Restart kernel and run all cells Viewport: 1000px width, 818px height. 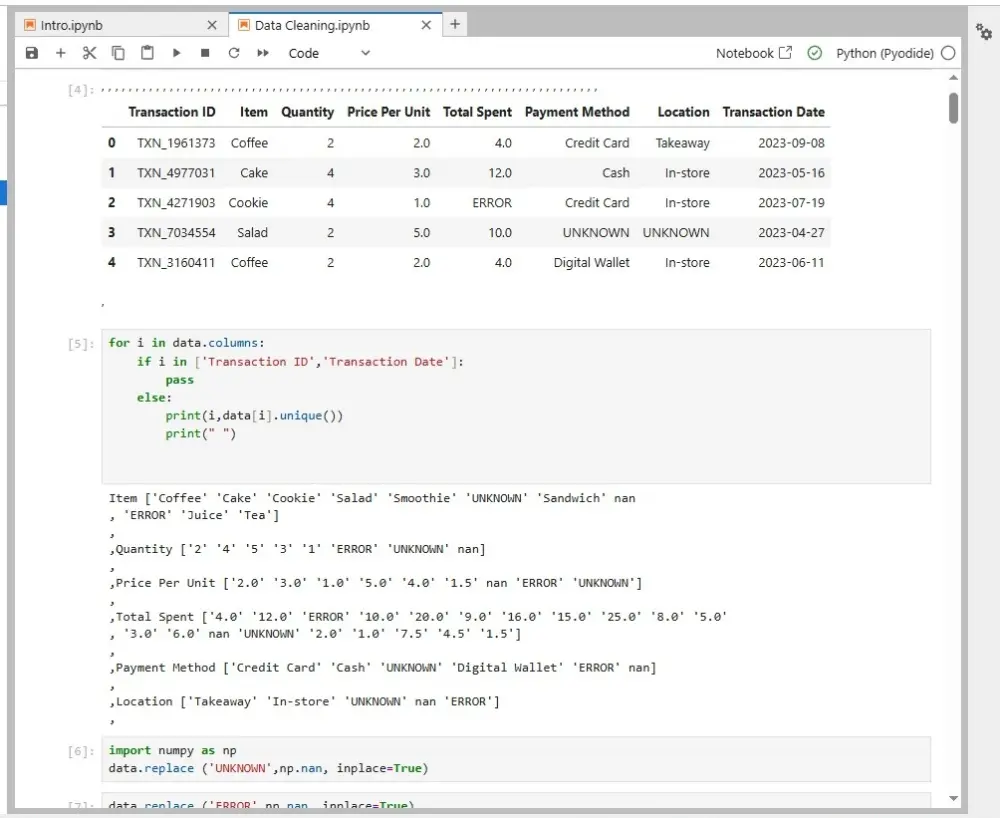point(263,53)
